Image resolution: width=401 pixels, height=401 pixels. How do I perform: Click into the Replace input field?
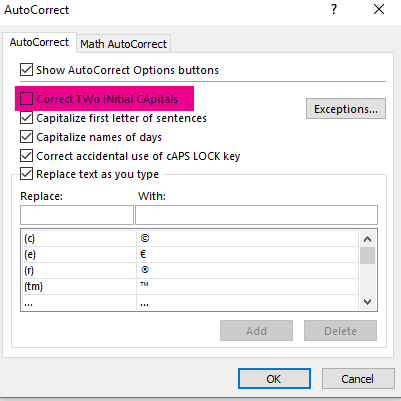77,215
